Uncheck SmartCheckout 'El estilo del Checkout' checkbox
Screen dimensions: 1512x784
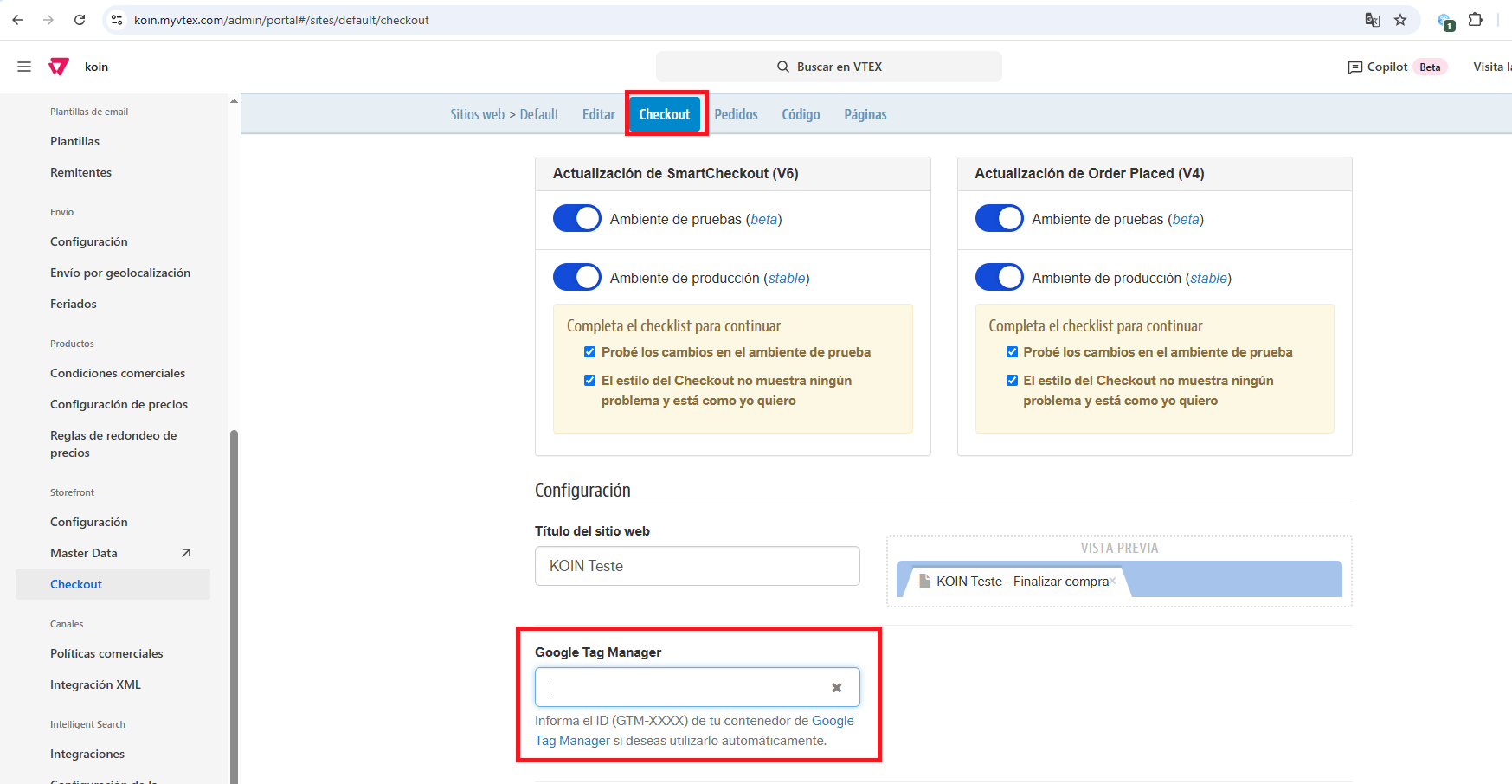point(589,380)
